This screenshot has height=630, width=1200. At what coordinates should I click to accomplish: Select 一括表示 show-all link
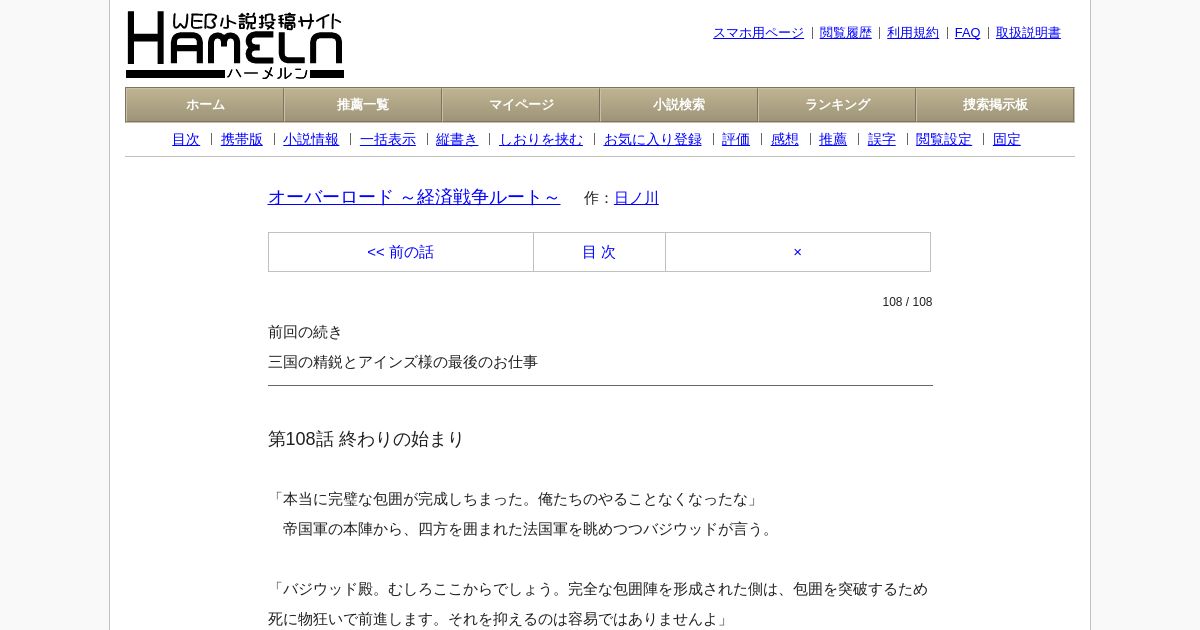(x=388, y=140)
